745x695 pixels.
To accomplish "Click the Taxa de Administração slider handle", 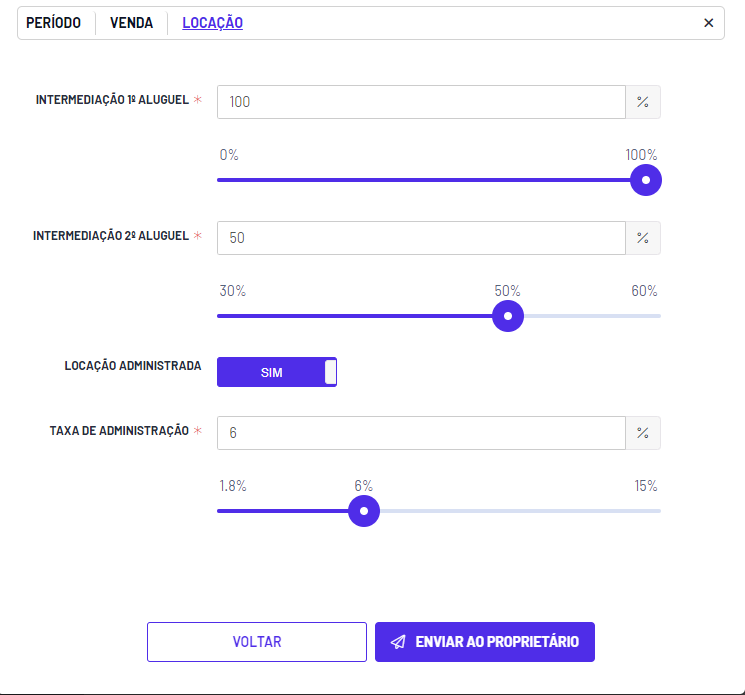I will (364, 511).
